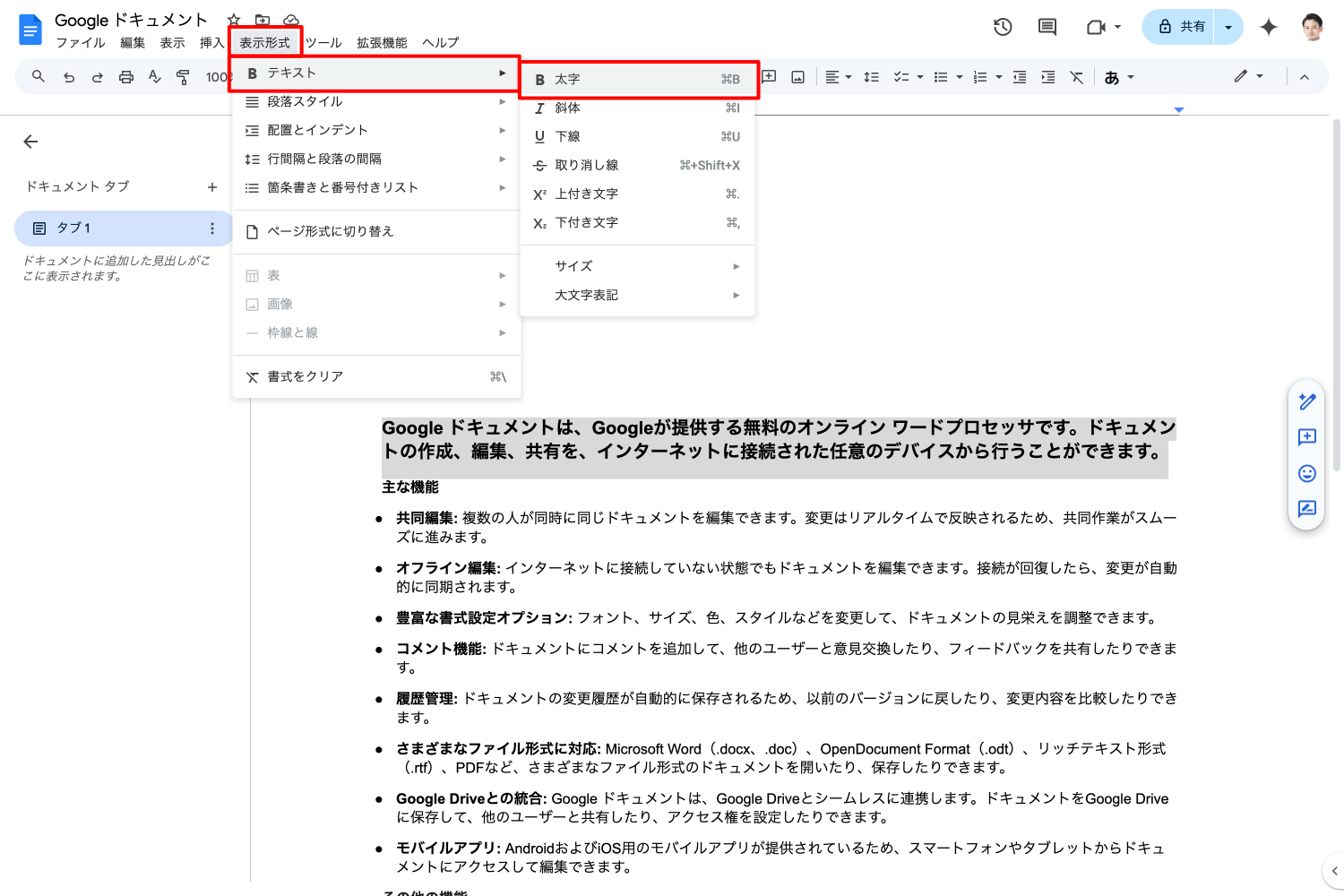Apply 上付き文字 superscript
This screenshot has height=896, width=1344.
click(x=637, y=194)
